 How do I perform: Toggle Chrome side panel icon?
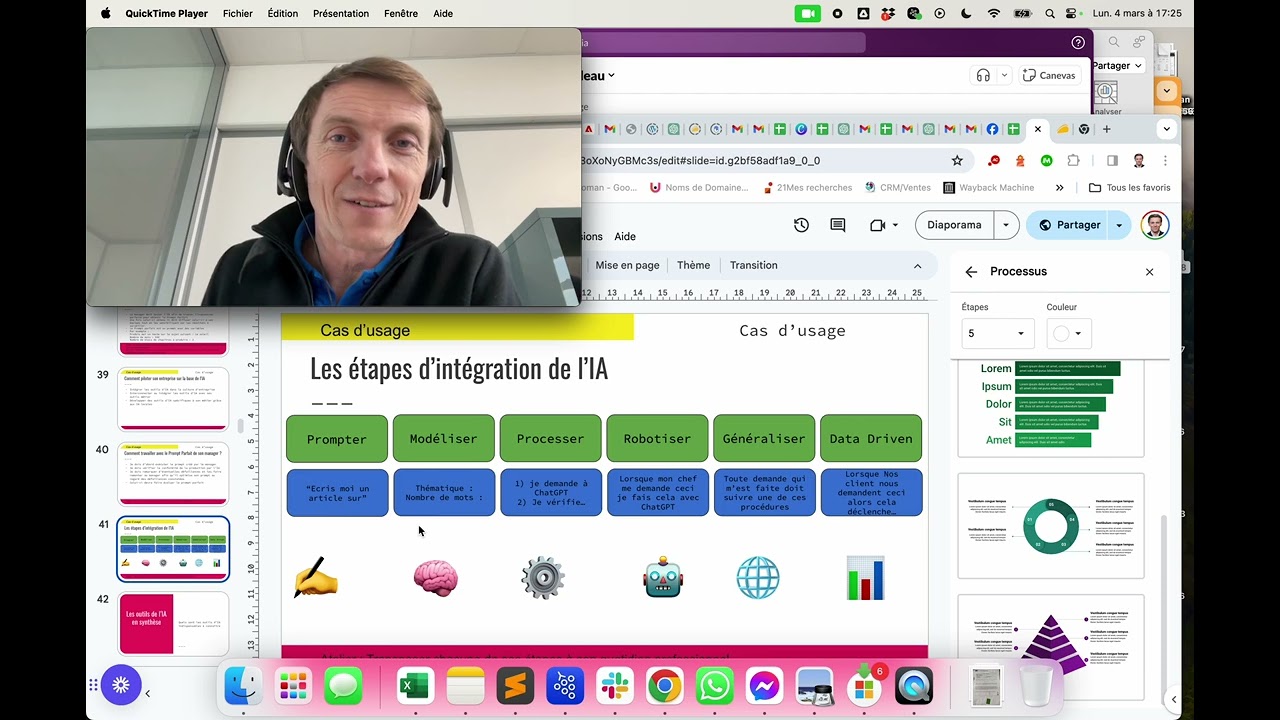click(1112, 160)
